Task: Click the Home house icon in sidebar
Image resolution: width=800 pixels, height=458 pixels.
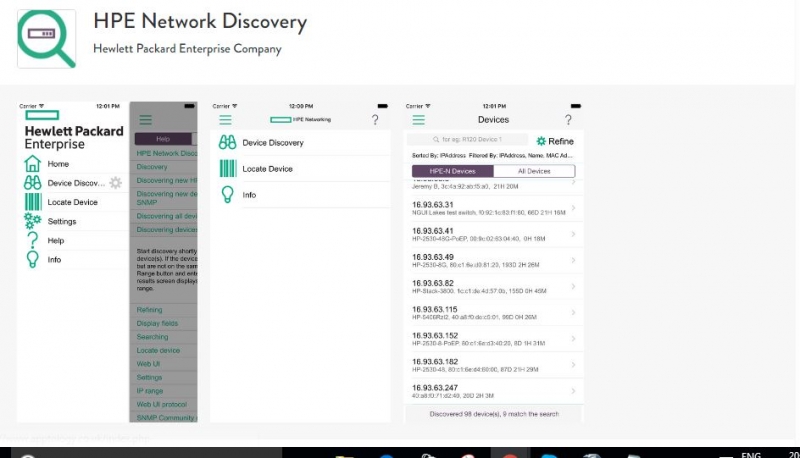Action: coord(32,164)
